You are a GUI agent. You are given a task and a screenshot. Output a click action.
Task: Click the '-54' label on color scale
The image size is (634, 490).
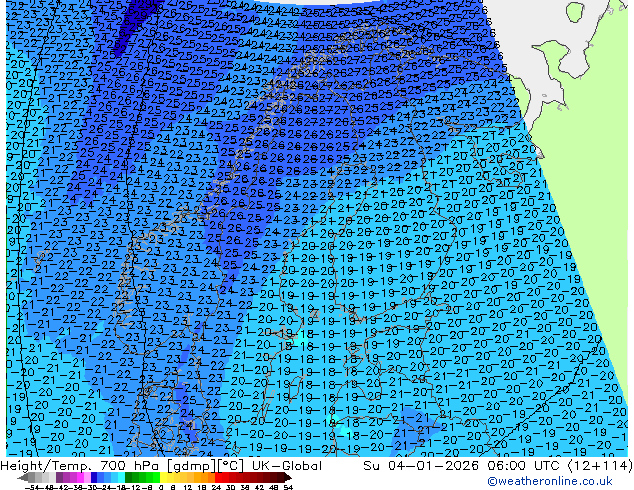pos(32,488)
